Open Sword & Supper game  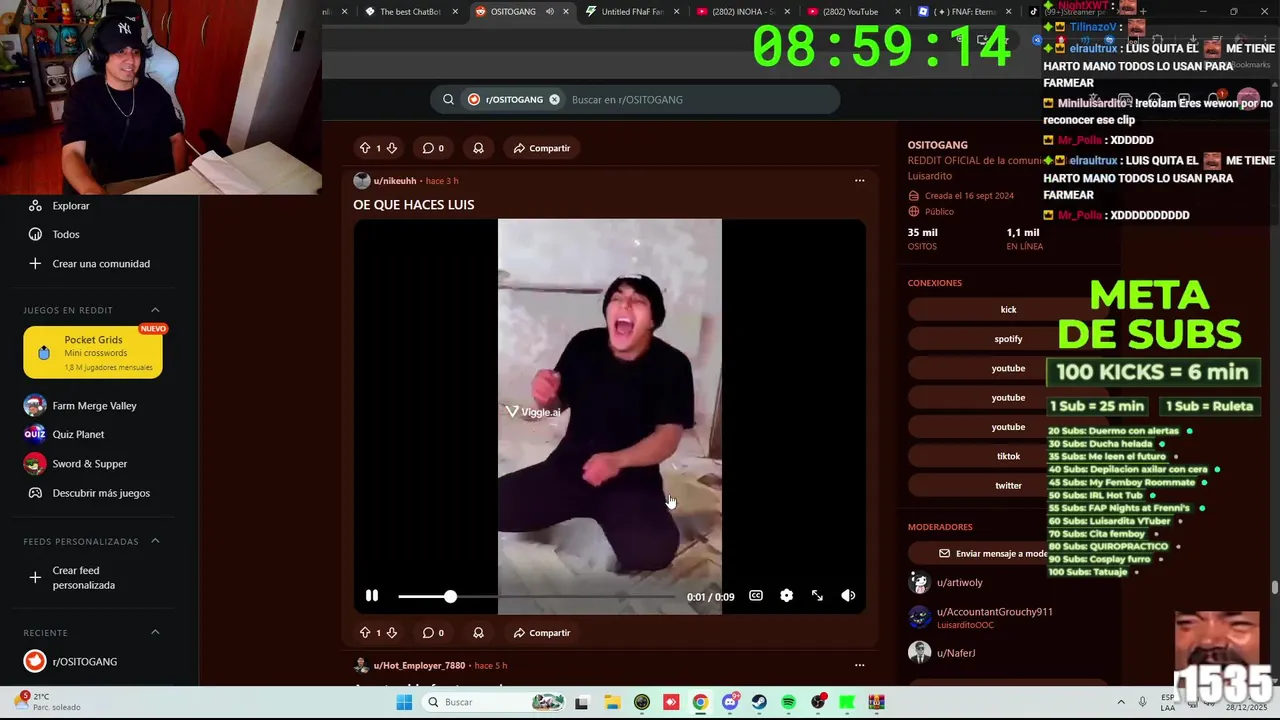[x=90, y=464]
